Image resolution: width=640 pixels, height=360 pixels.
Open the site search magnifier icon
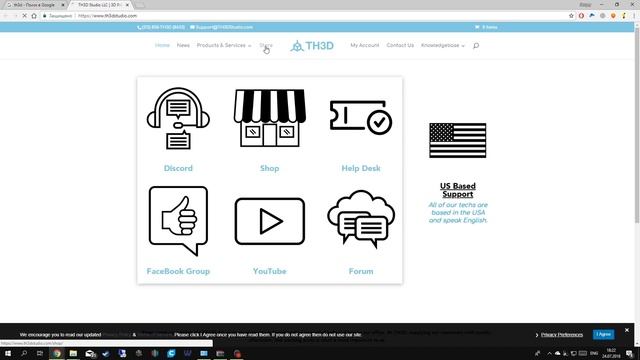tap(476, 46)
